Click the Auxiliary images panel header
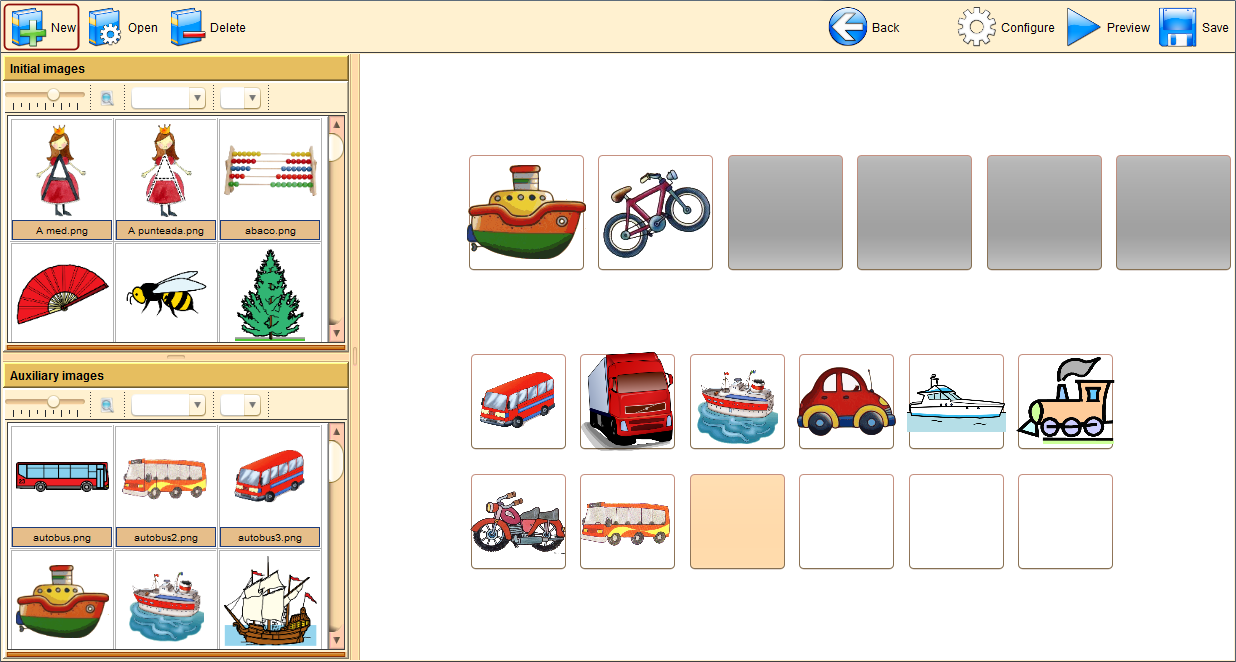Image resolution: width=1236 pixels, height=662 pixels. 175,376
